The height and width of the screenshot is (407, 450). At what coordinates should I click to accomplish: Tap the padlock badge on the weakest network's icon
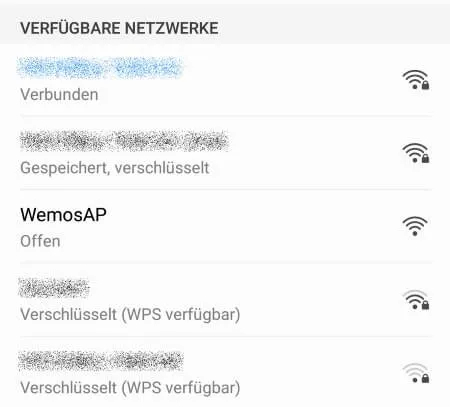(x=425, y=378)
